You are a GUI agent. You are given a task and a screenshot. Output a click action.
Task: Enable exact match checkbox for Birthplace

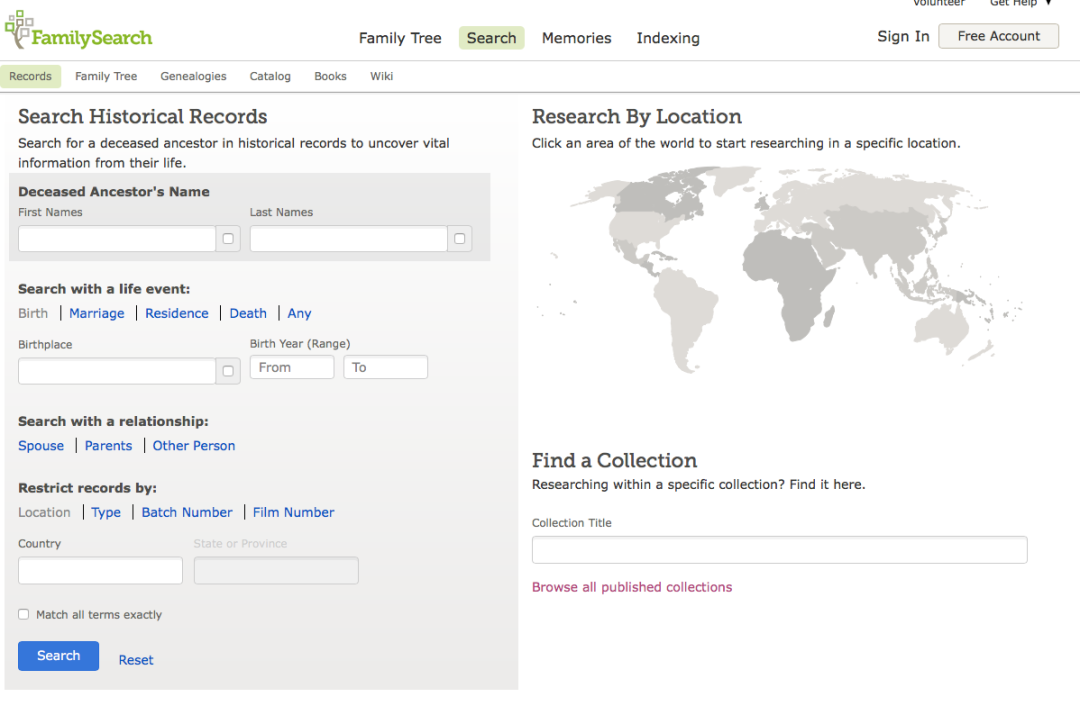point(228,371)
